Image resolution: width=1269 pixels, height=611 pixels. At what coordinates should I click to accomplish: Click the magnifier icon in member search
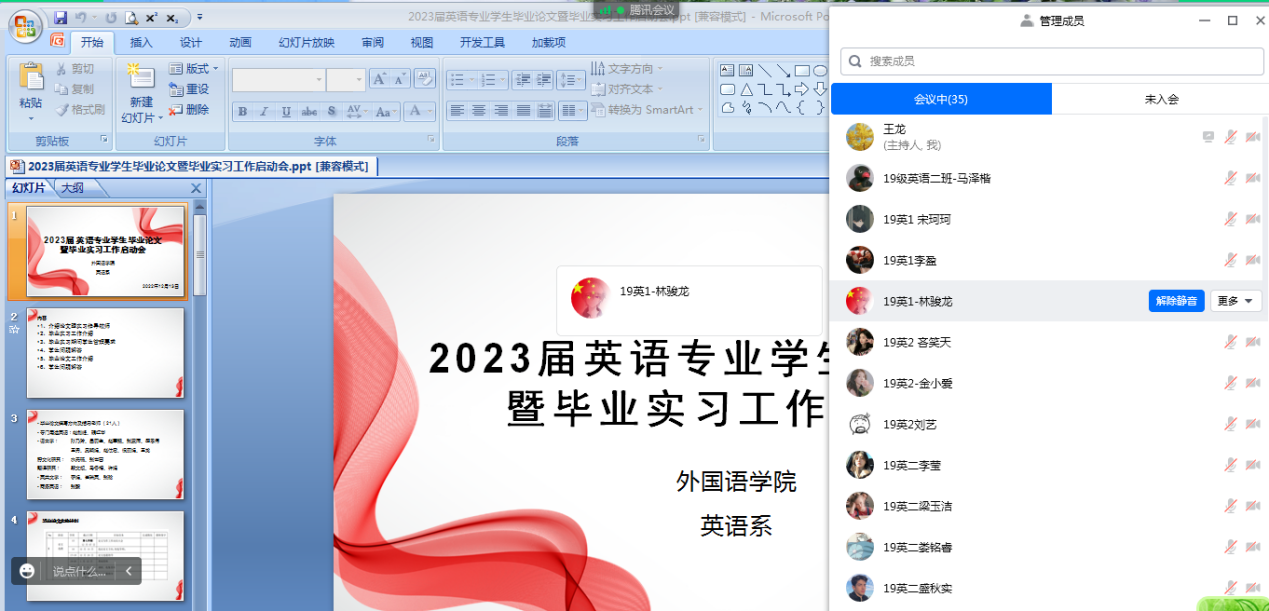click(x=856, y=61)
